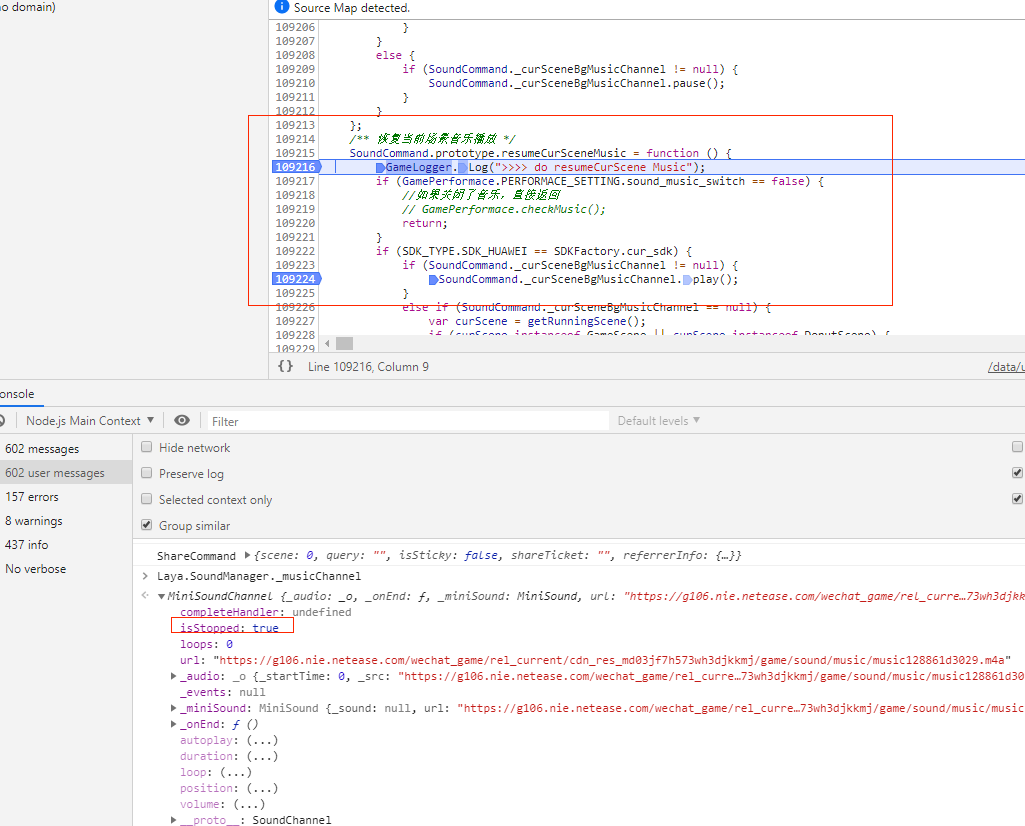The width and height of the screenshot is (1025, 826).
Task: Create a live expression with the eye icon
Action: (x=182, y=420)
